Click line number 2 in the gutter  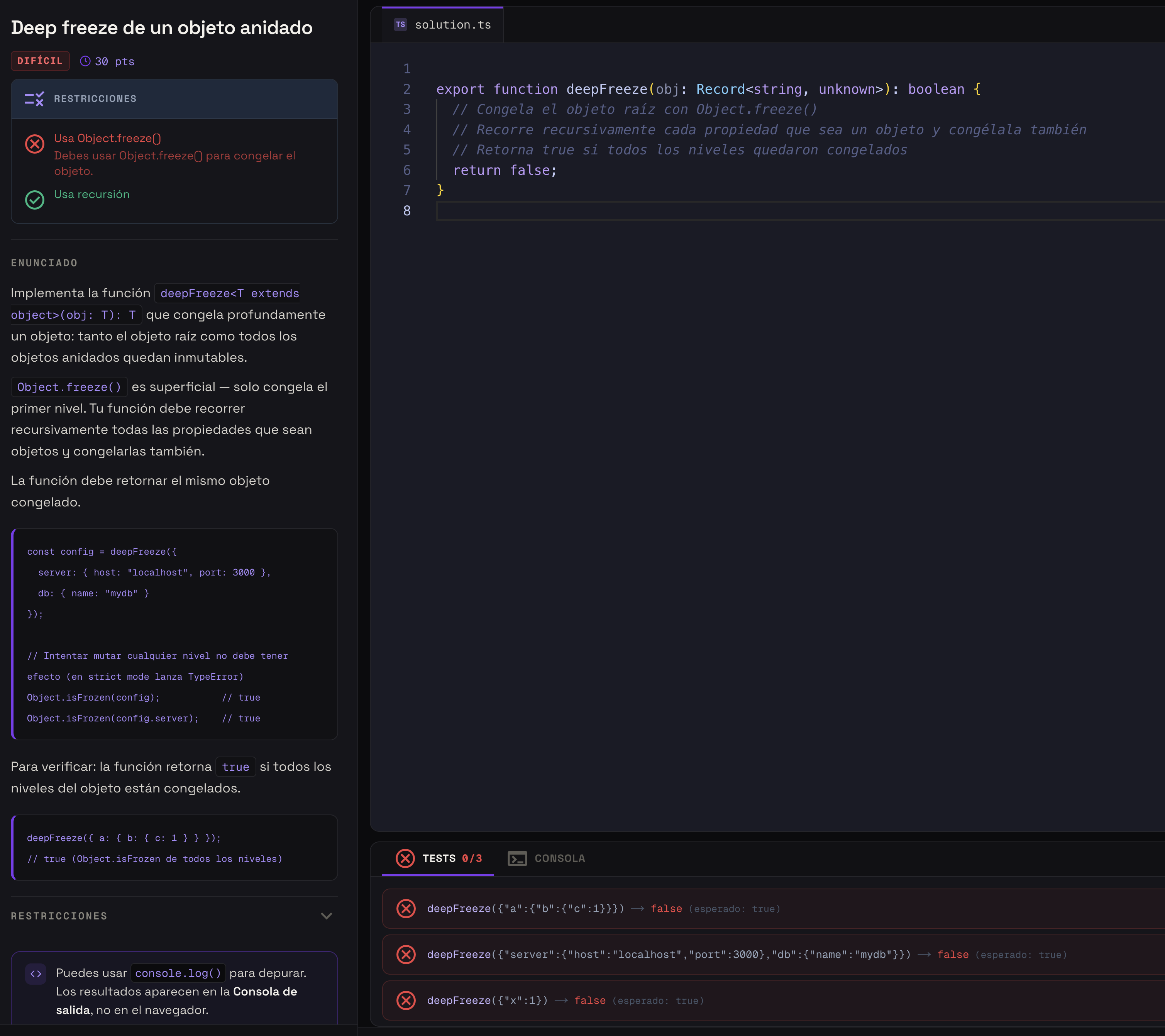(x=407, y=90)
